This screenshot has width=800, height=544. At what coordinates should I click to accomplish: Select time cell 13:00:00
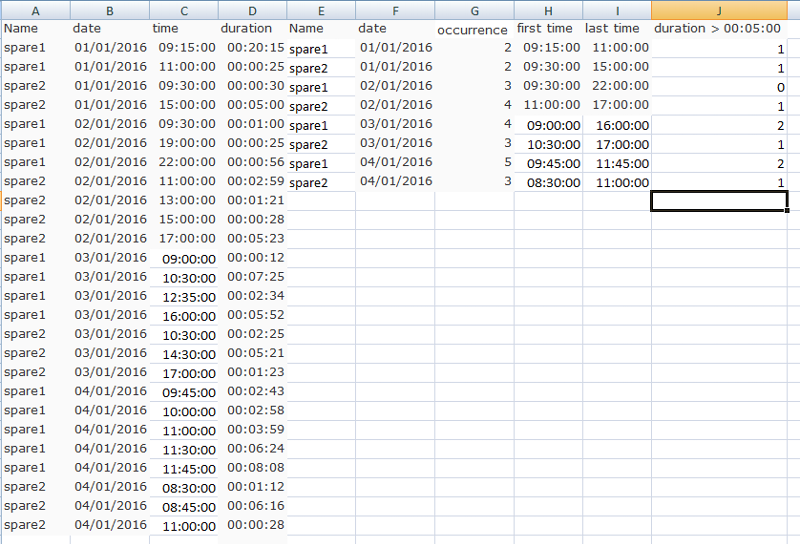click(x=184, y=201)
